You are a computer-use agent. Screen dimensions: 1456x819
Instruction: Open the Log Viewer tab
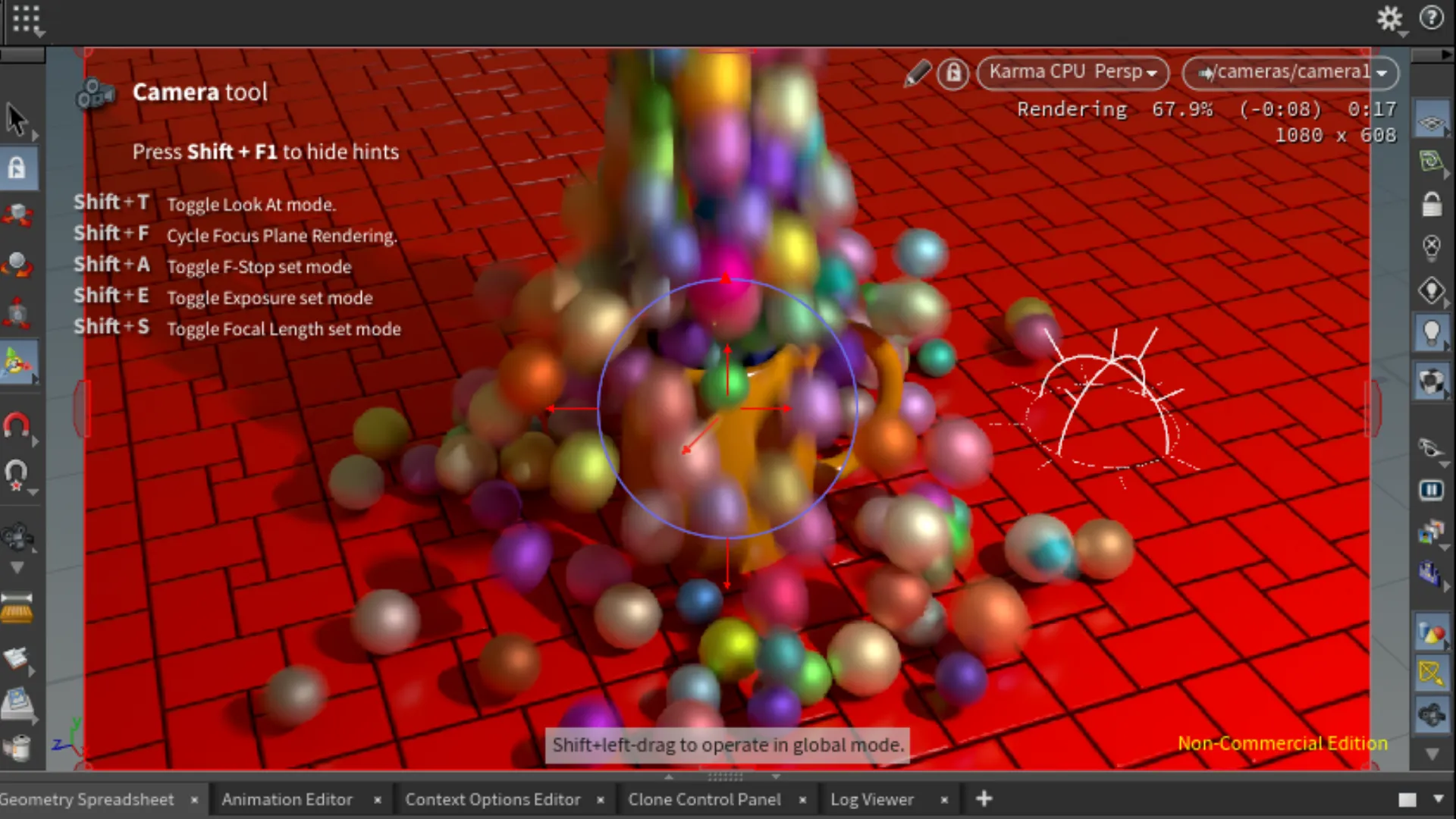coord(871,799)
